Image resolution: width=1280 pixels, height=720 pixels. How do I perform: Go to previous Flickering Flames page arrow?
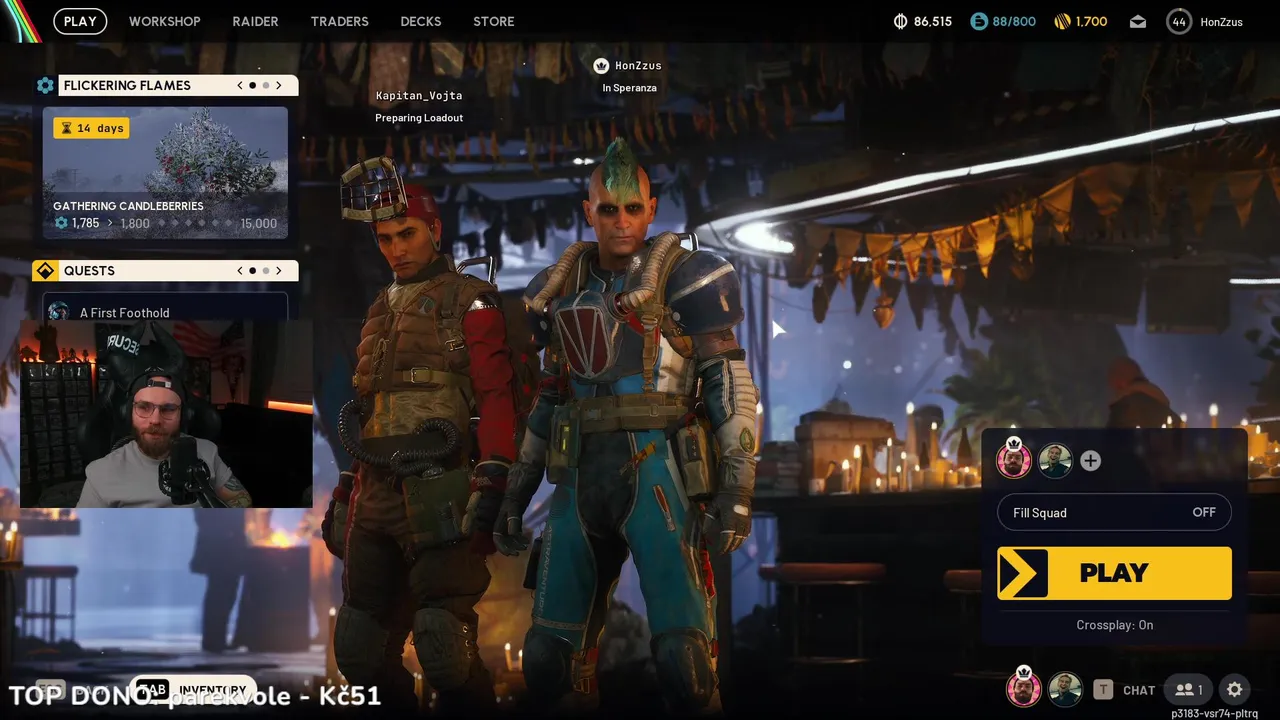[x=240, y=86]
